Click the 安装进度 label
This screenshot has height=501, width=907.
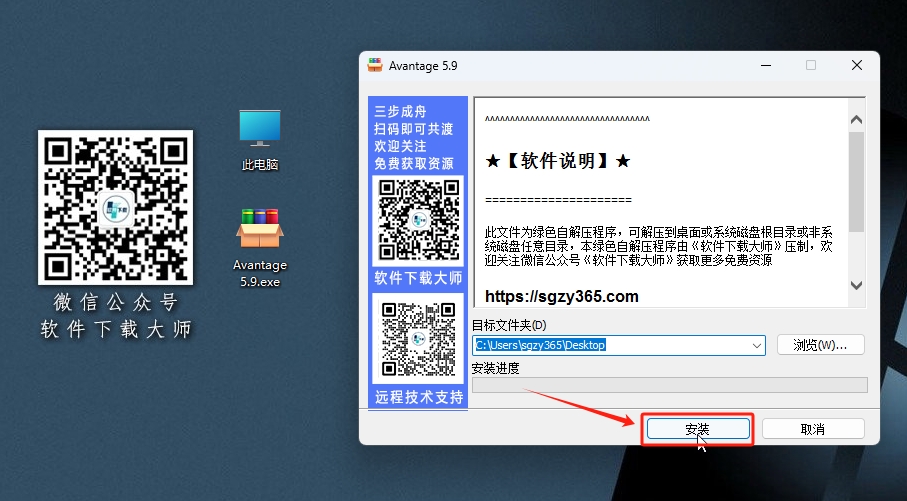point(496,369)
